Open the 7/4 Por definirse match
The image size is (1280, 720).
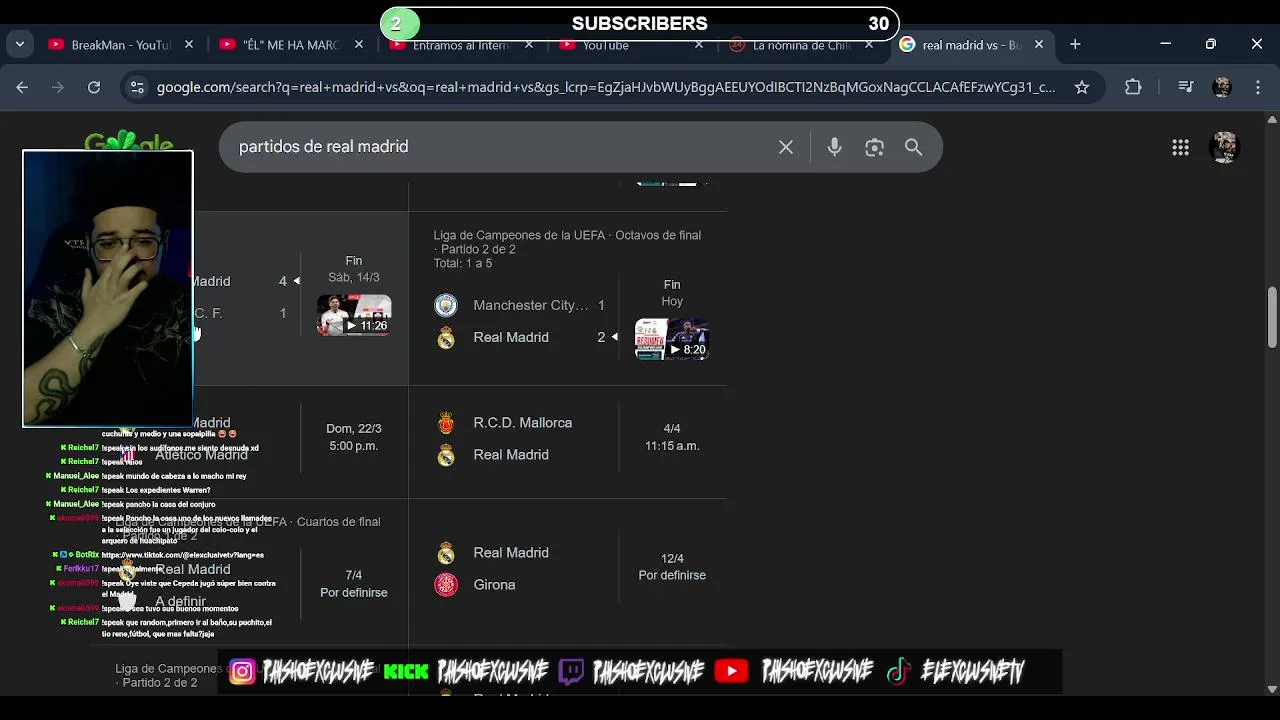point(353,584)
